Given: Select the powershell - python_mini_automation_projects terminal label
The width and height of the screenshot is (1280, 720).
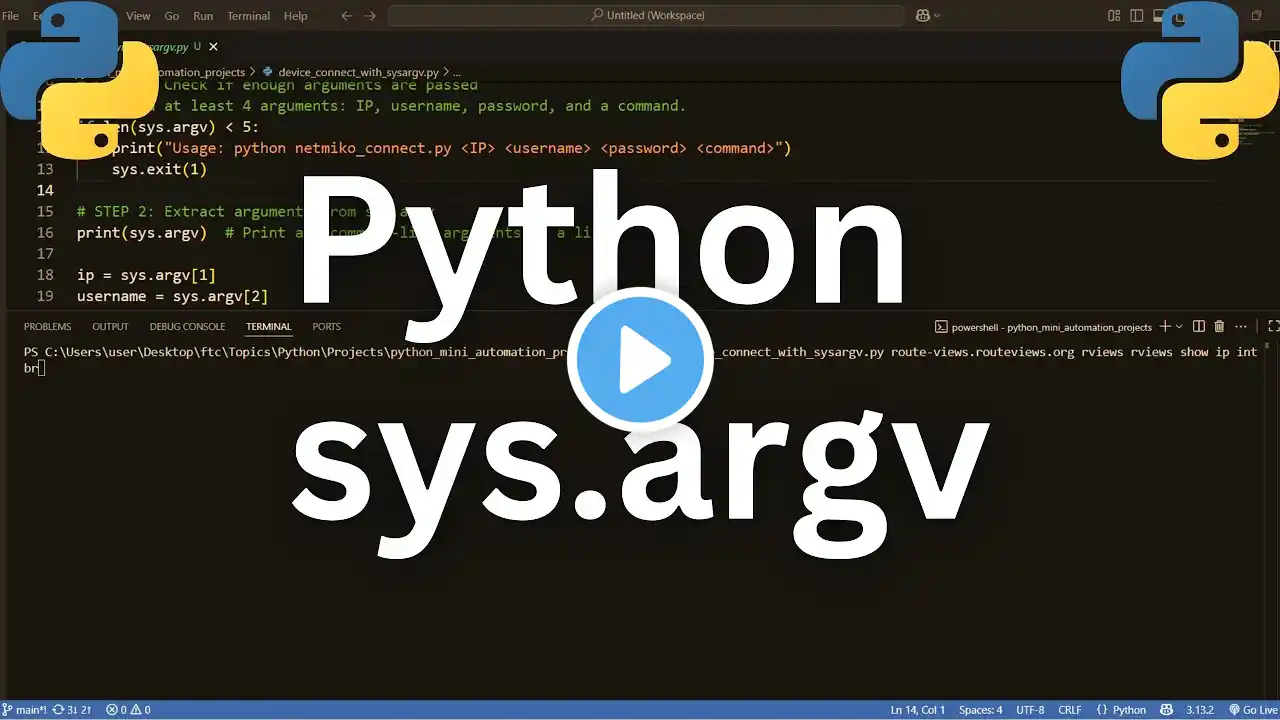Looking at the screenshot, I should 1052,326.
